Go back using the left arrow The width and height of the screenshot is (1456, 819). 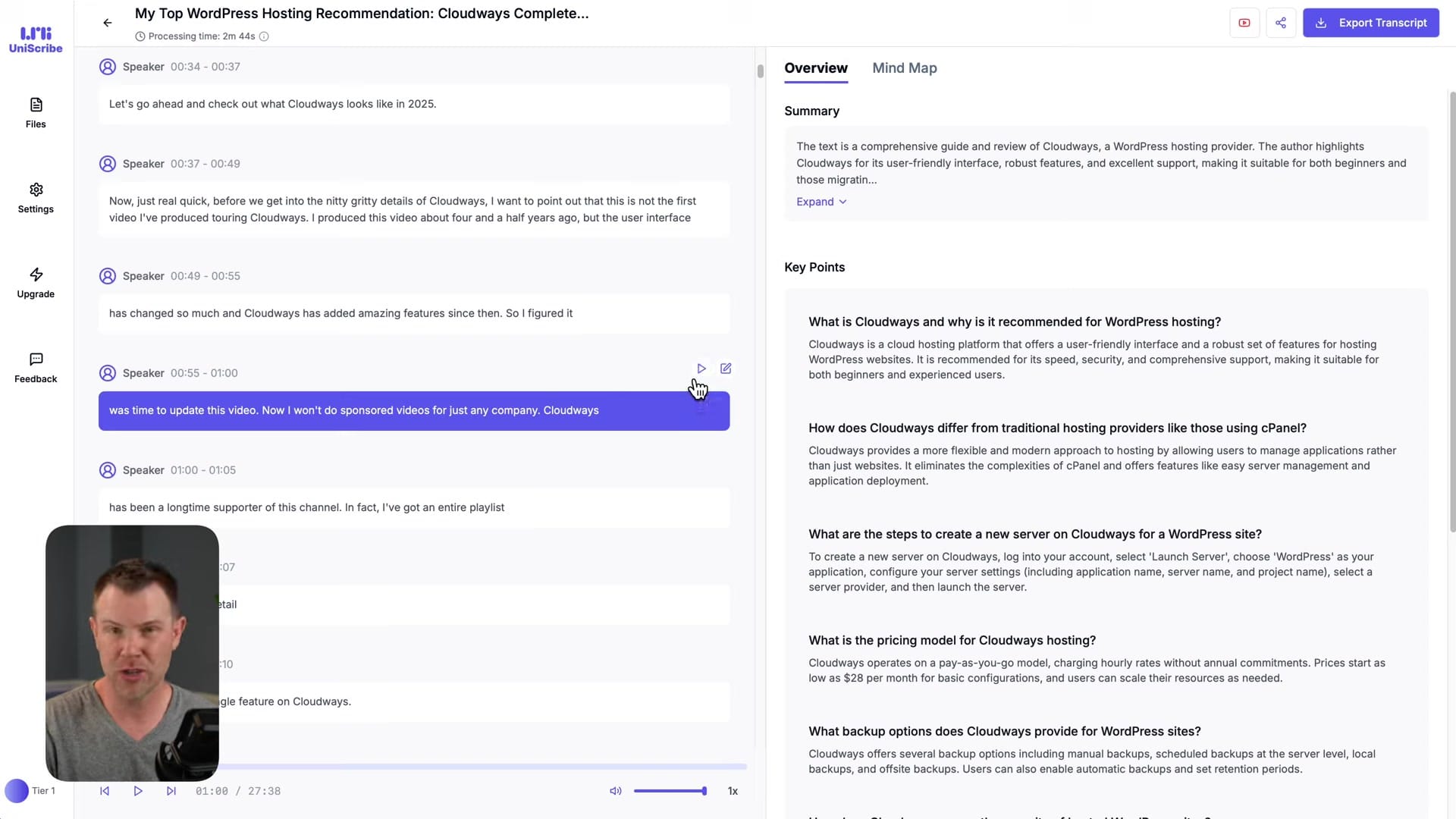[108, 23]
